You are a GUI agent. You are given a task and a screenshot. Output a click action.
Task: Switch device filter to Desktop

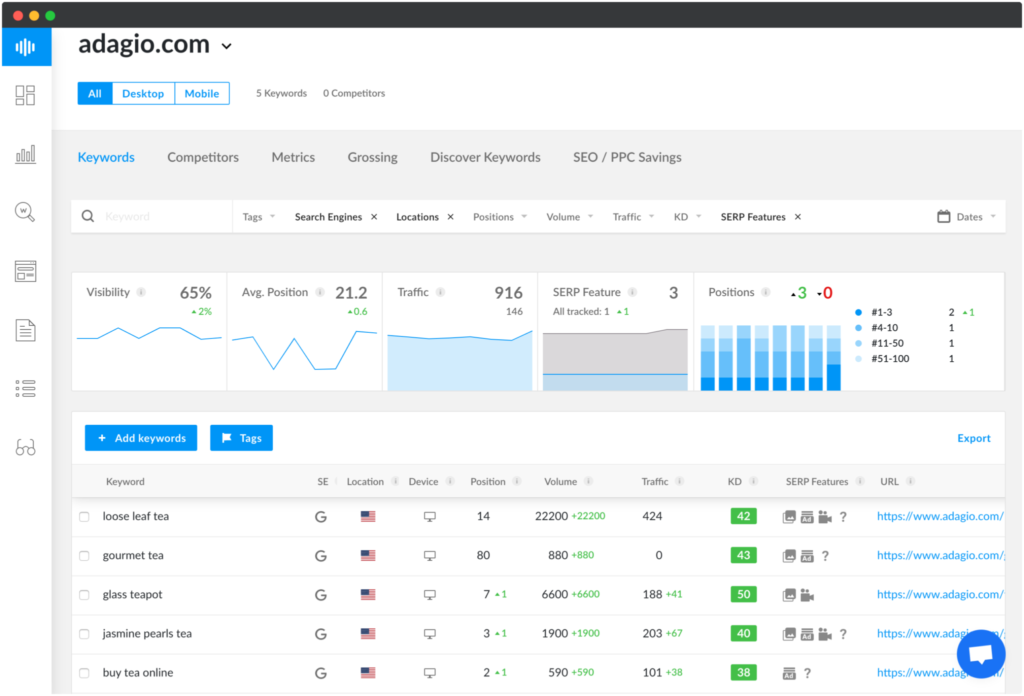pos(143,93)
